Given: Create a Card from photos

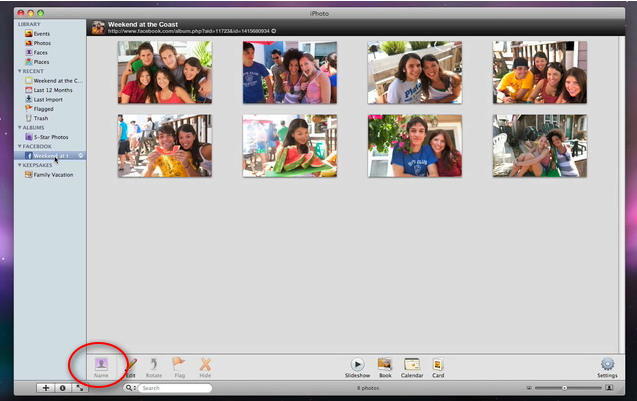Looking at the screenshot, I should coord(438,368).
